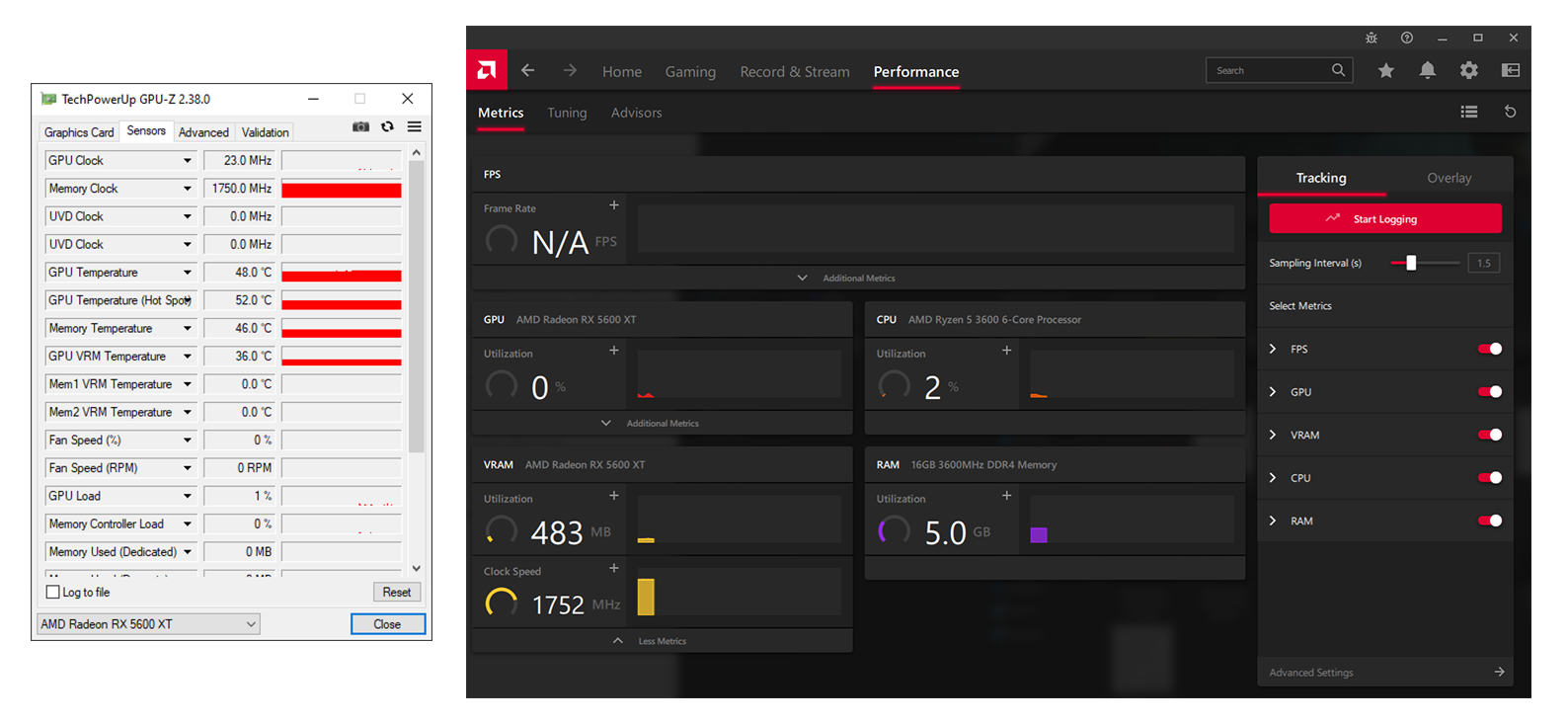This screenshot has width=1568, height=723.
Task: Open GPU Temperature sensor dropdown
Action: click(188, 273)
